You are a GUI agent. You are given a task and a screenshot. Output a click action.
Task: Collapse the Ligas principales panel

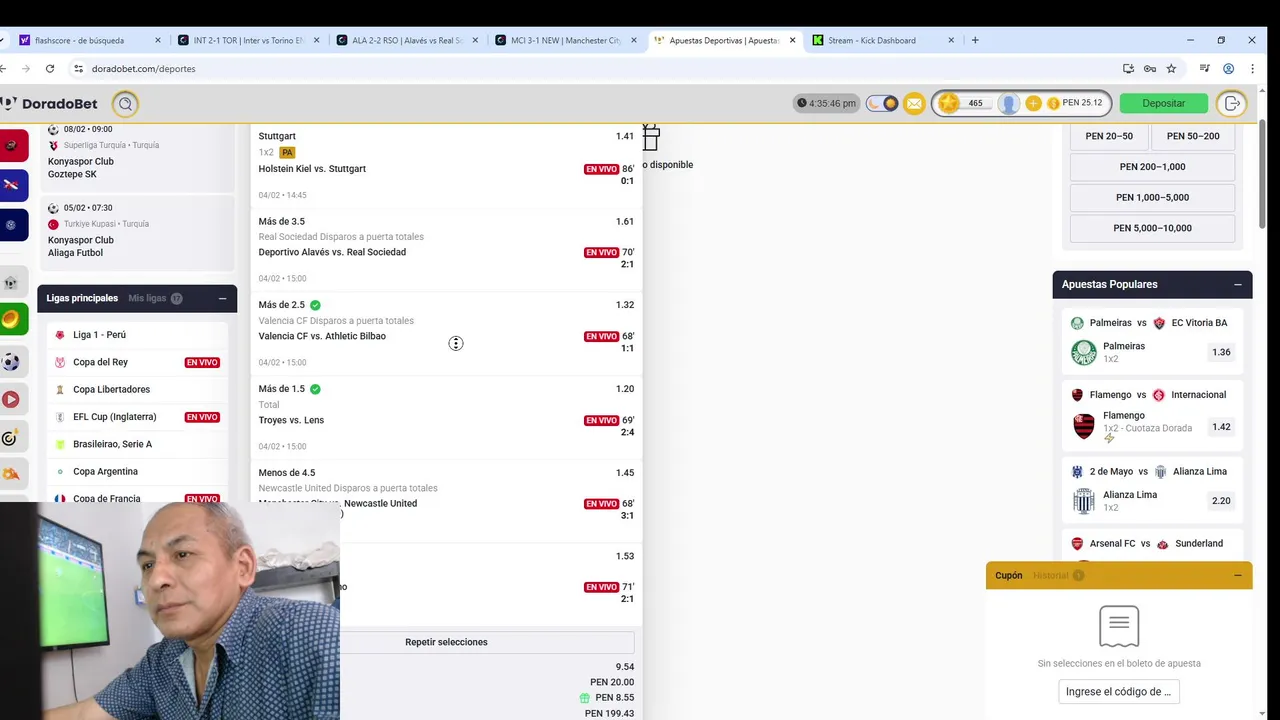(222, 298)
